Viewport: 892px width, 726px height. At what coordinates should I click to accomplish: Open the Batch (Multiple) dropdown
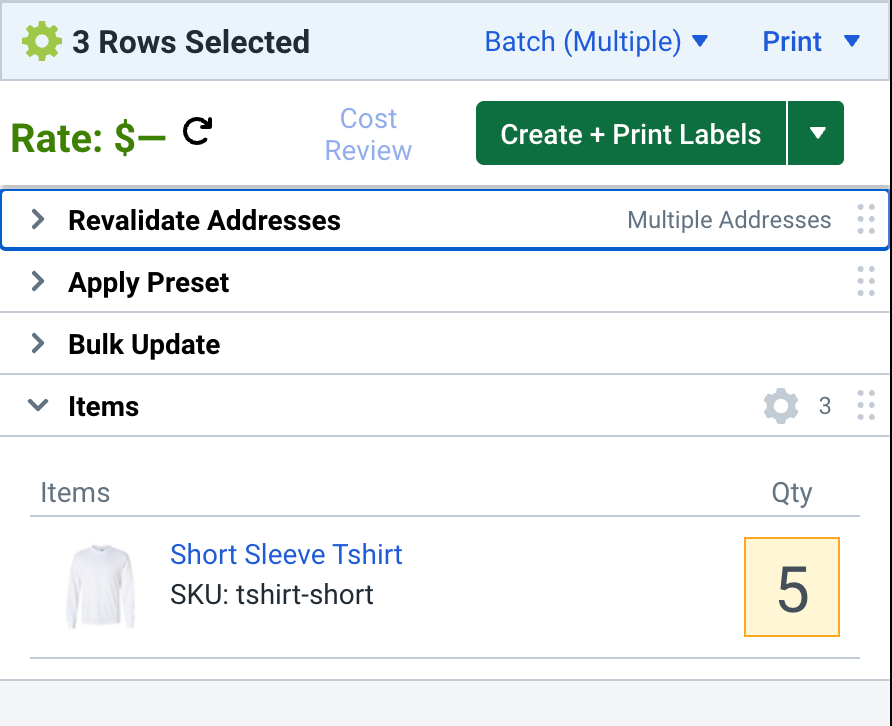[596, 41]
